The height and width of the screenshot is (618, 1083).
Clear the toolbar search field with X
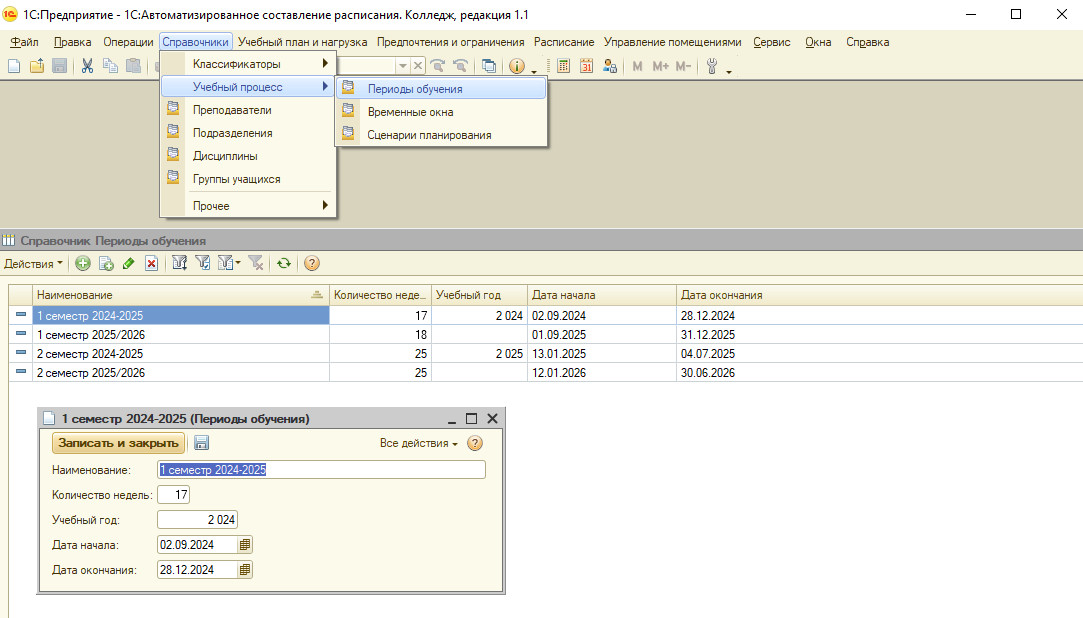click(x=418, y=66)
